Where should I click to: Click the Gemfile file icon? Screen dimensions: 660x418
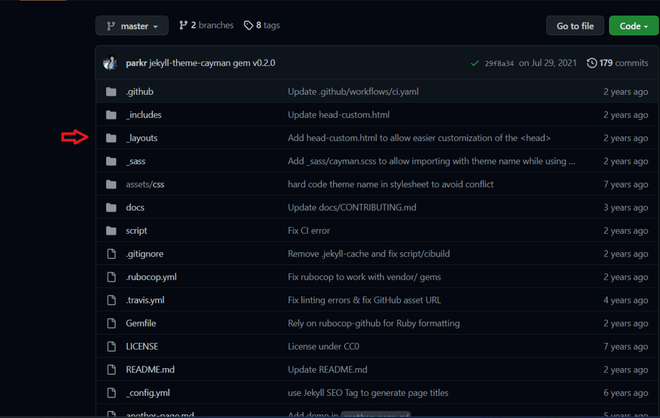point(111,323)
